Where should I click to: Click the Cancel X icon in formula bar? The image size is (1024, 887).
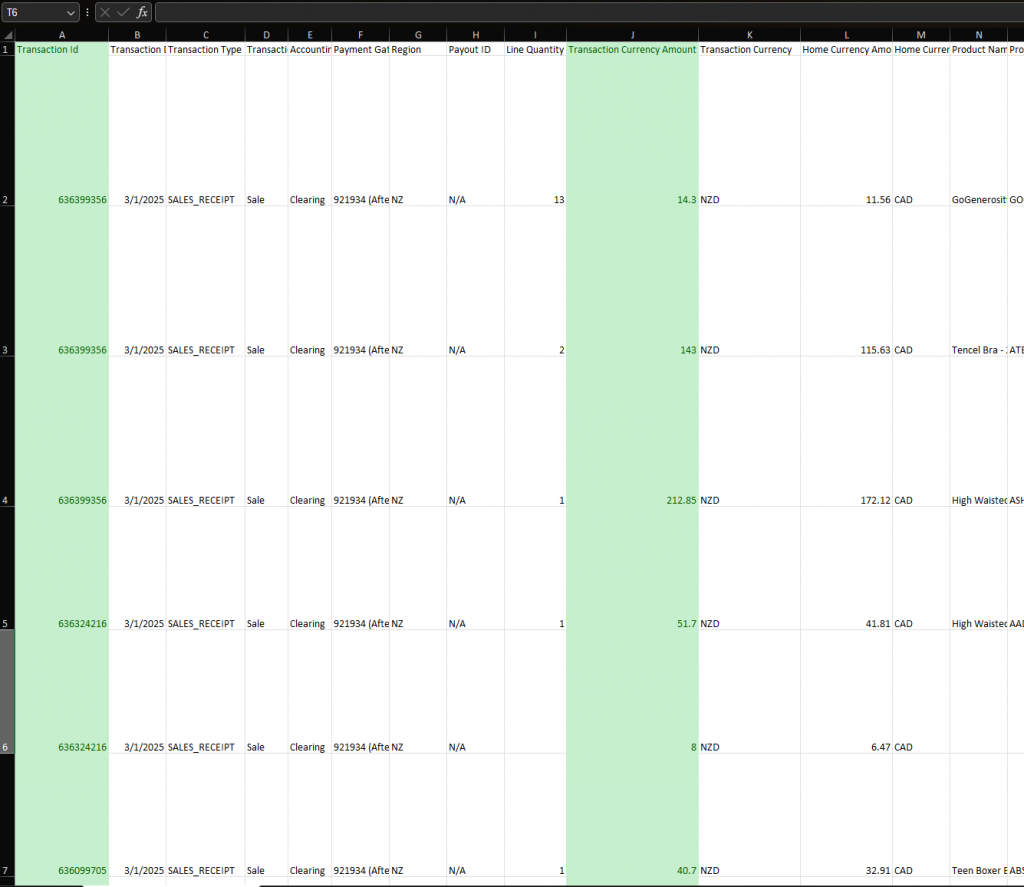(105, 12)
